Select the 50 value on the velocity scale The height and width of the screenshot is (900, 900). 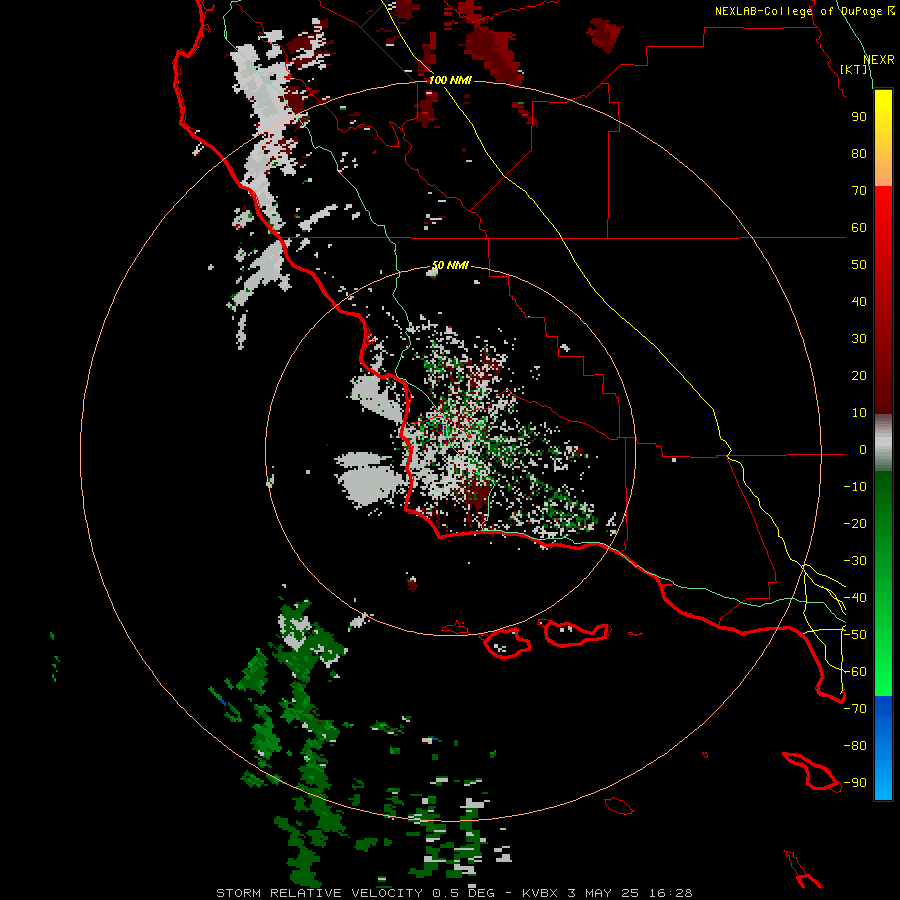click(x=859, y=265)
